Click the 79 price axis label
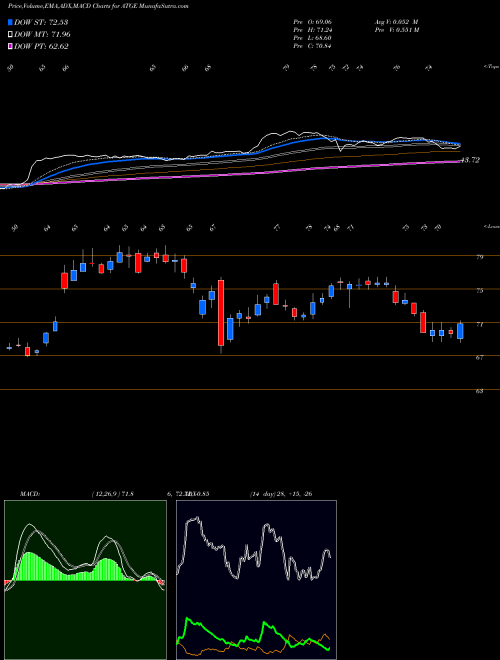500x660 pixels. (x=479, y=257)
